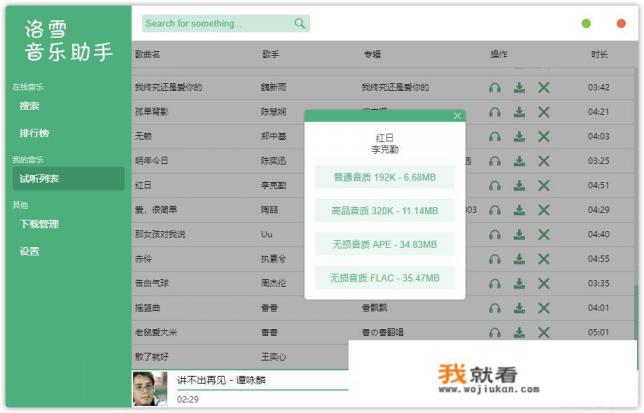Click the 歌曲名 column header
The image size is (644, 413).
click(147, 54)
